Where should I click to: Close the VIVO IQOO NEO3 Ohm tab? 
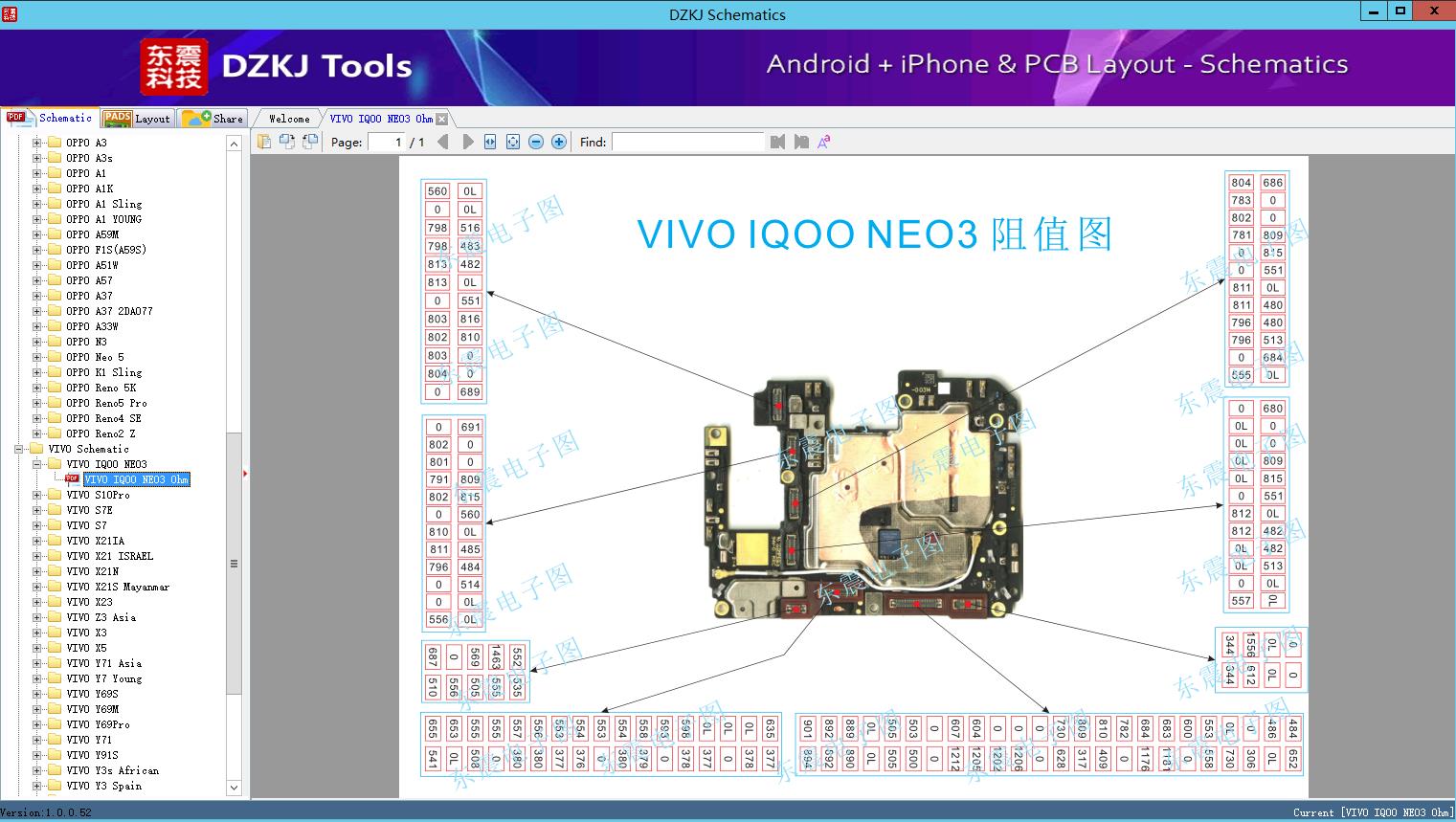coord(441,119)
